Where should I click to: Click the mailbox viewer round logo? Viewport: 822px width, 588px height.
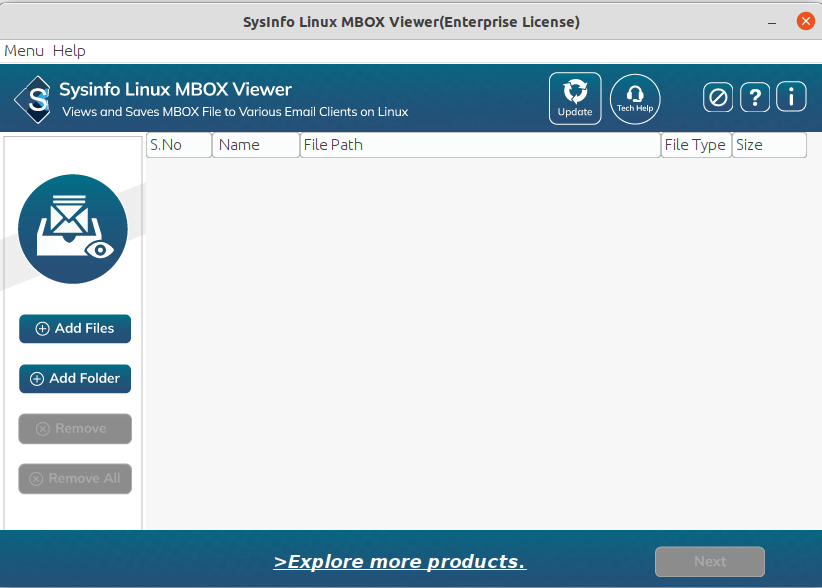point(73,229)
